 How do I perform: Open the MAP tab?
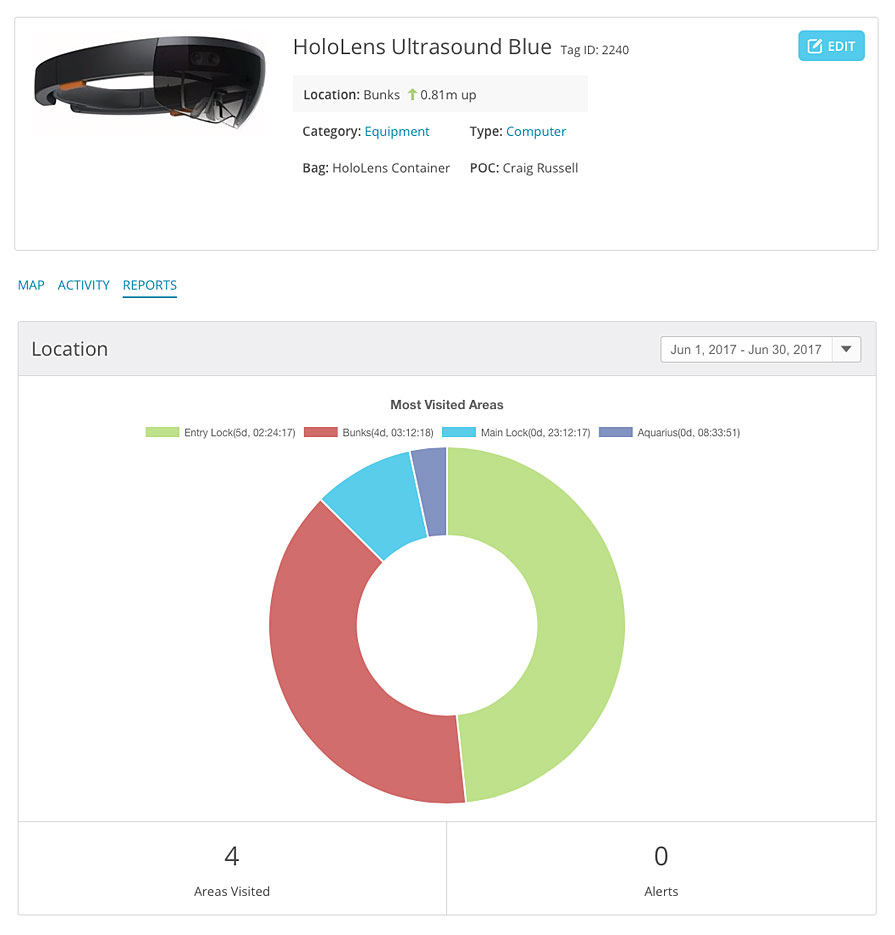pos(31,285)
